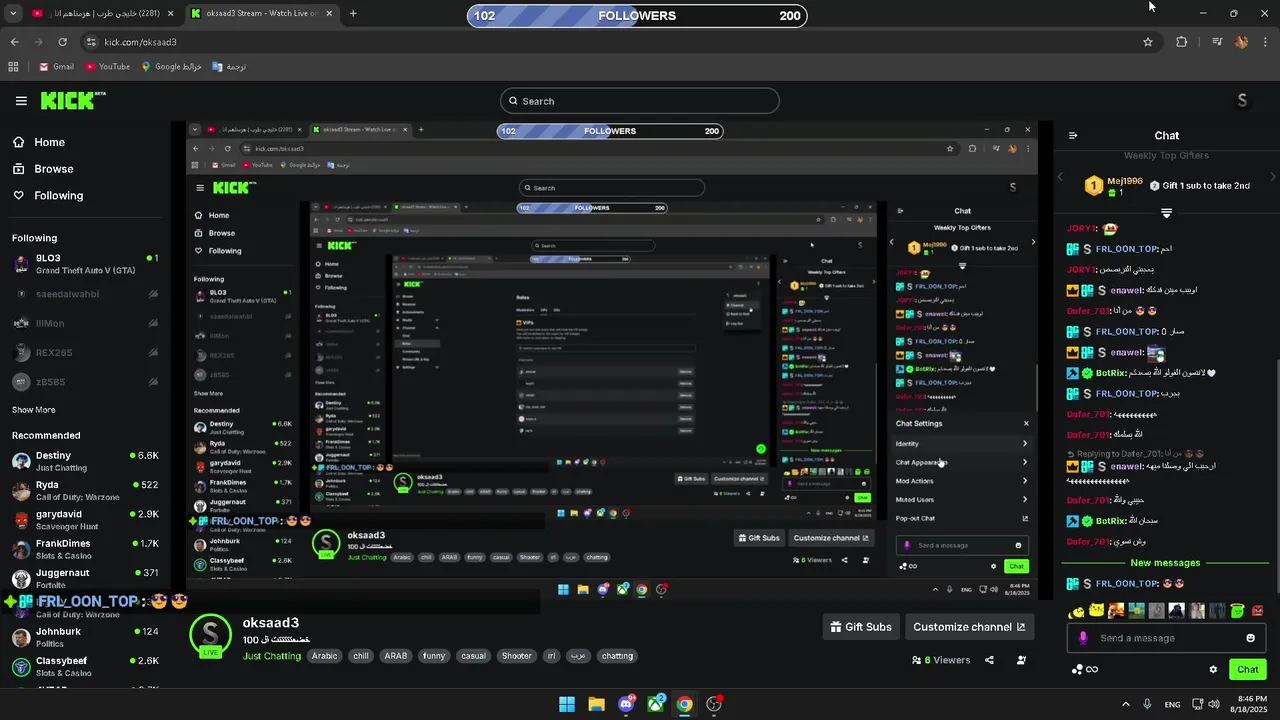This screenshot has height=720, width=1280.
Task: Open 9LO3 channel in Following list
Action: point(85,264)
